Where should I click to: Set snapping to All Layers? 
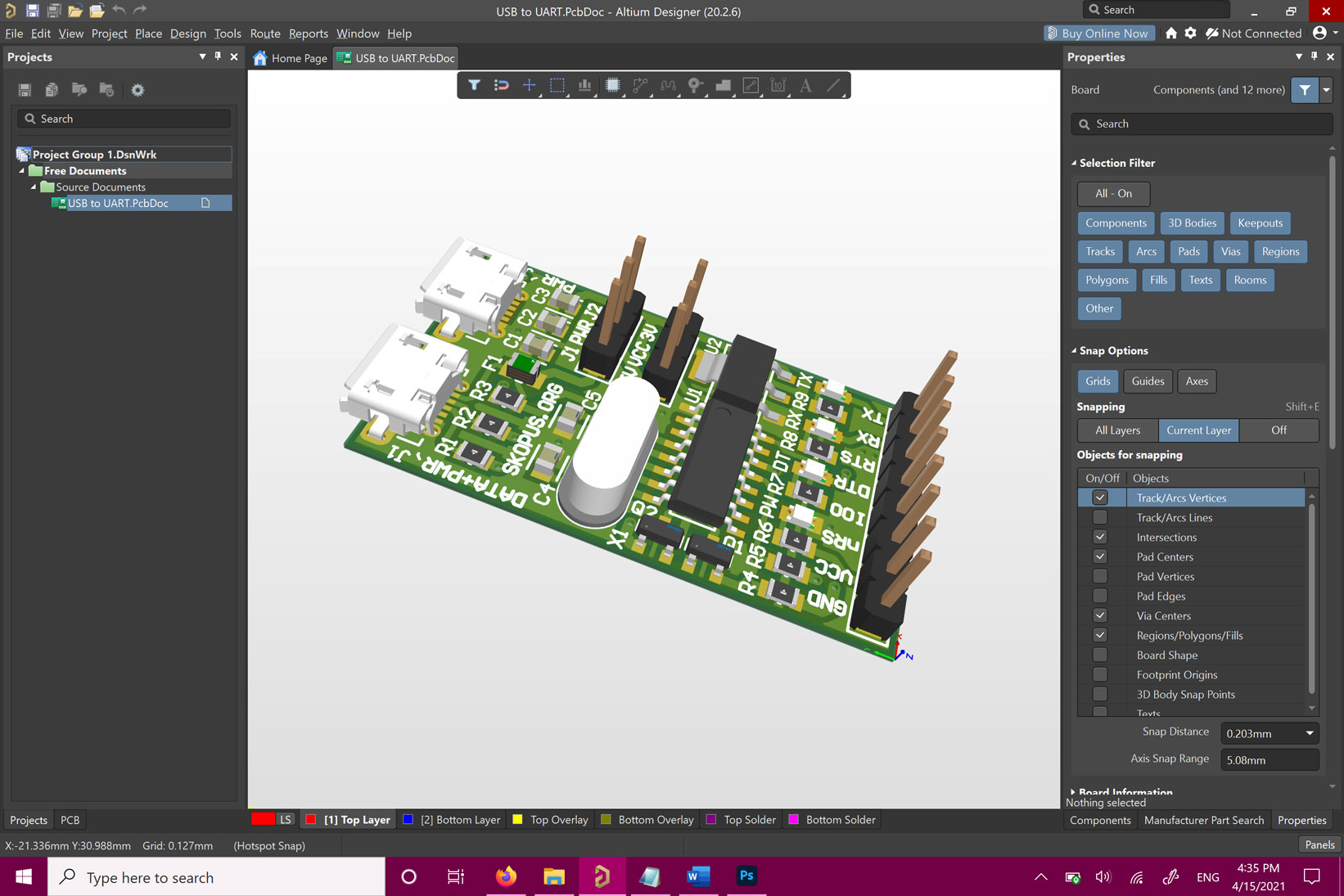pyautogui.click(x=1117, y=430)
